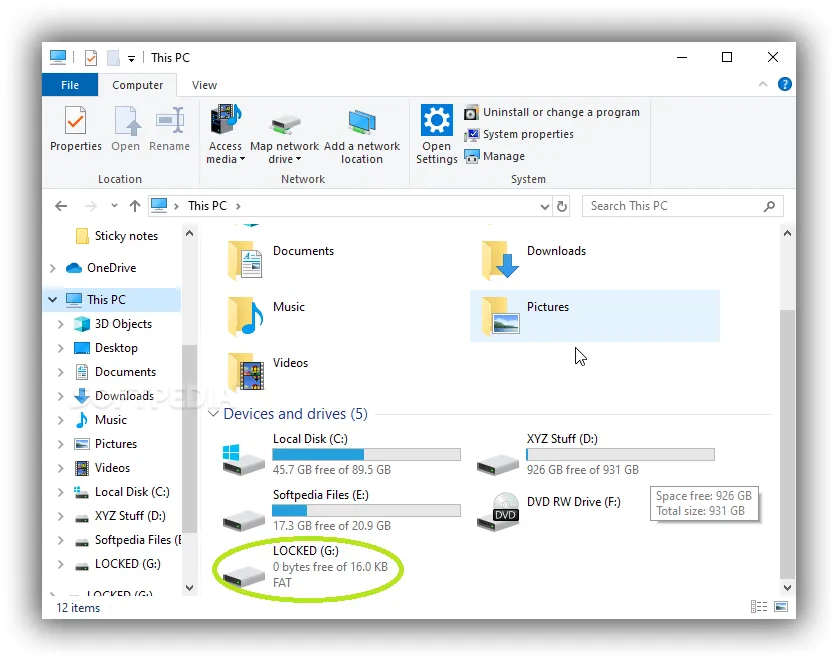The image size is (838, 661).
Task: Switch to Large icons view
Action: point(781,606)
